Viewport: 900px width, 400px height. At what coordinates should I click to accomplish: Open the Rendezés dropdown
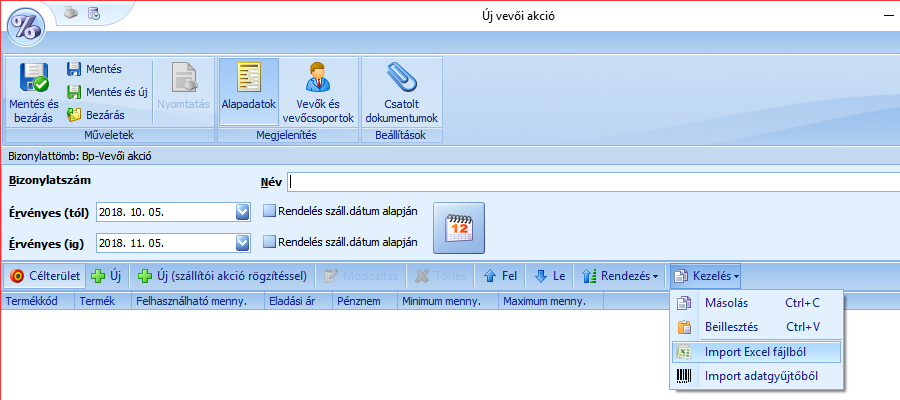click(621, 275)
